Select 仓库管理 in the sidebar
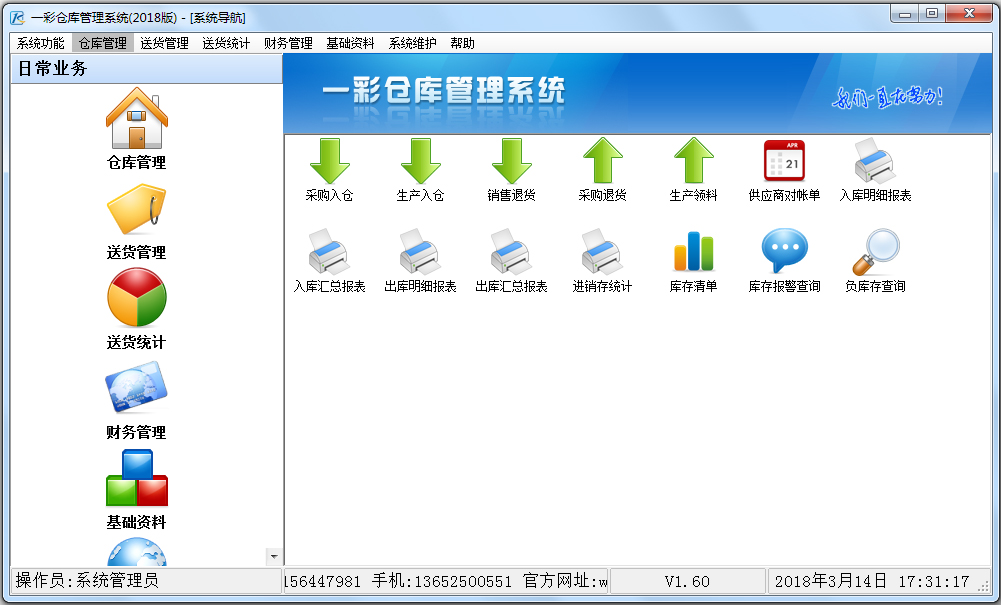The width and height of the screenshot is (1001, 605). pyautogui.click(x=137, y=133)
